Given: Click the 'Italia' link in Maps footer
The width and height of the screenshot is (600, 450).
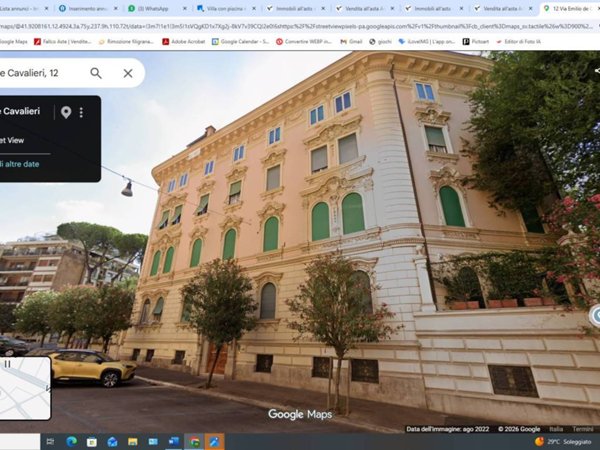Looking at the screenshot, I should point(556,429).
